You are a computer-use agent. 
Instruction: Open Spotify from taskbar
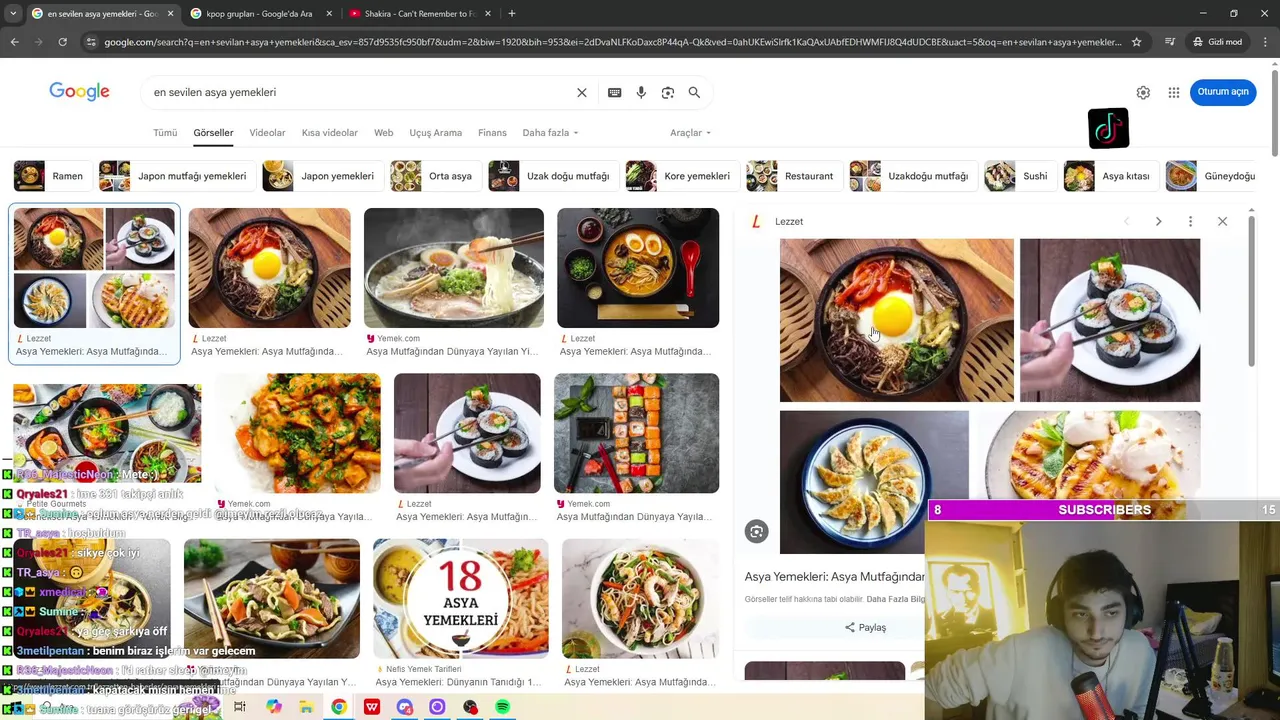[x=503, y=707]
